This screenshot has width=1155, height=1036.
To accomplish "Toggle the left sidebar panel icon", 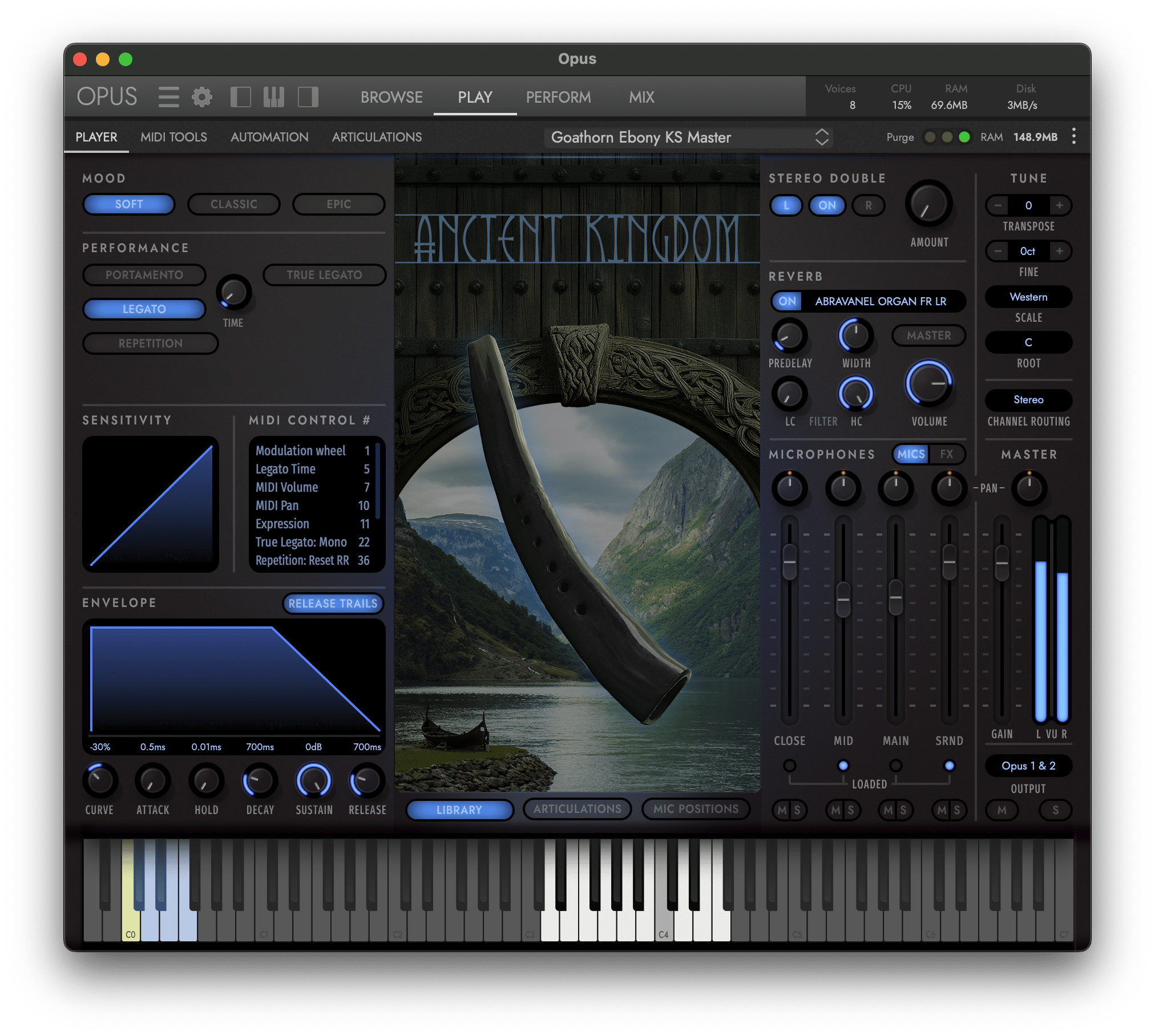I will (240, 97).
